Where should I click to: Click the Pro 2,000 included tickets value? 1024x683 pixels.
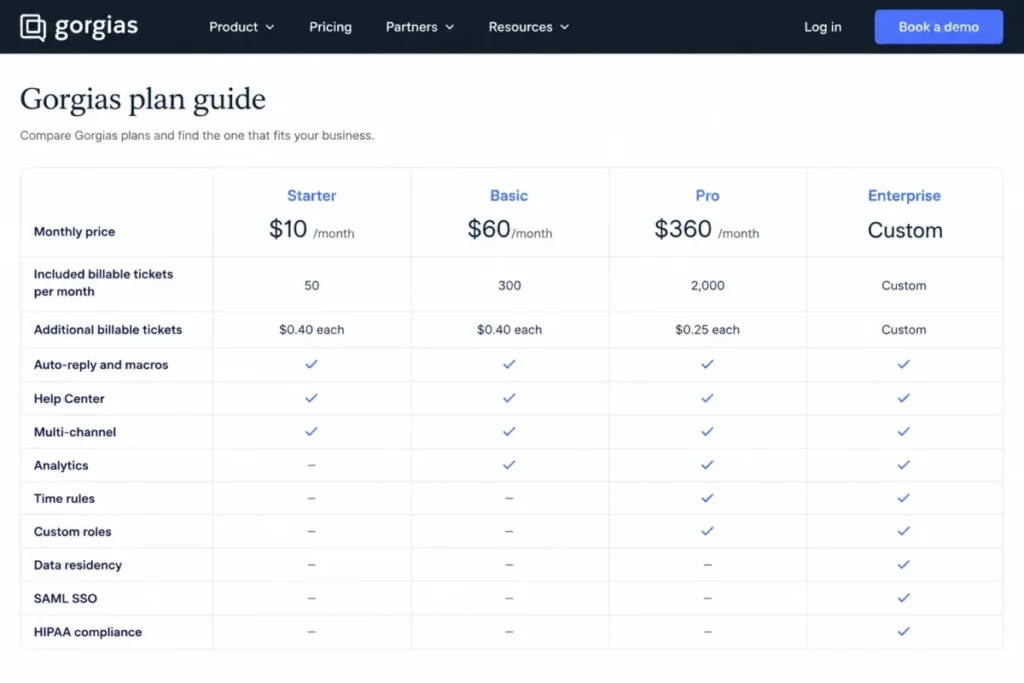click(707, 285)
